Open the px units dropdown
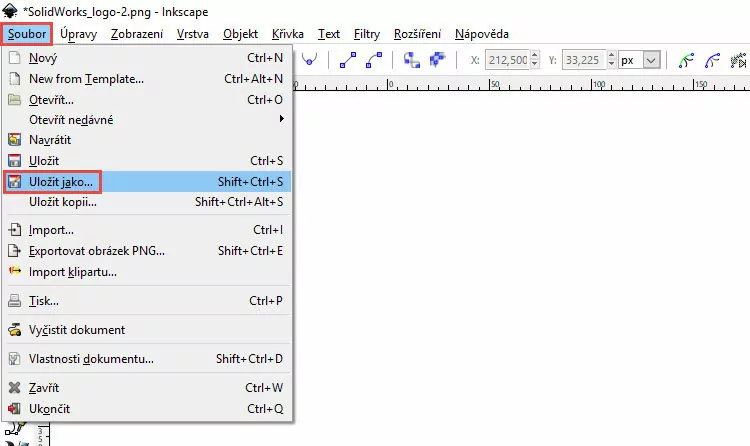The image size is (750, 446). click(x=652, y=60)
